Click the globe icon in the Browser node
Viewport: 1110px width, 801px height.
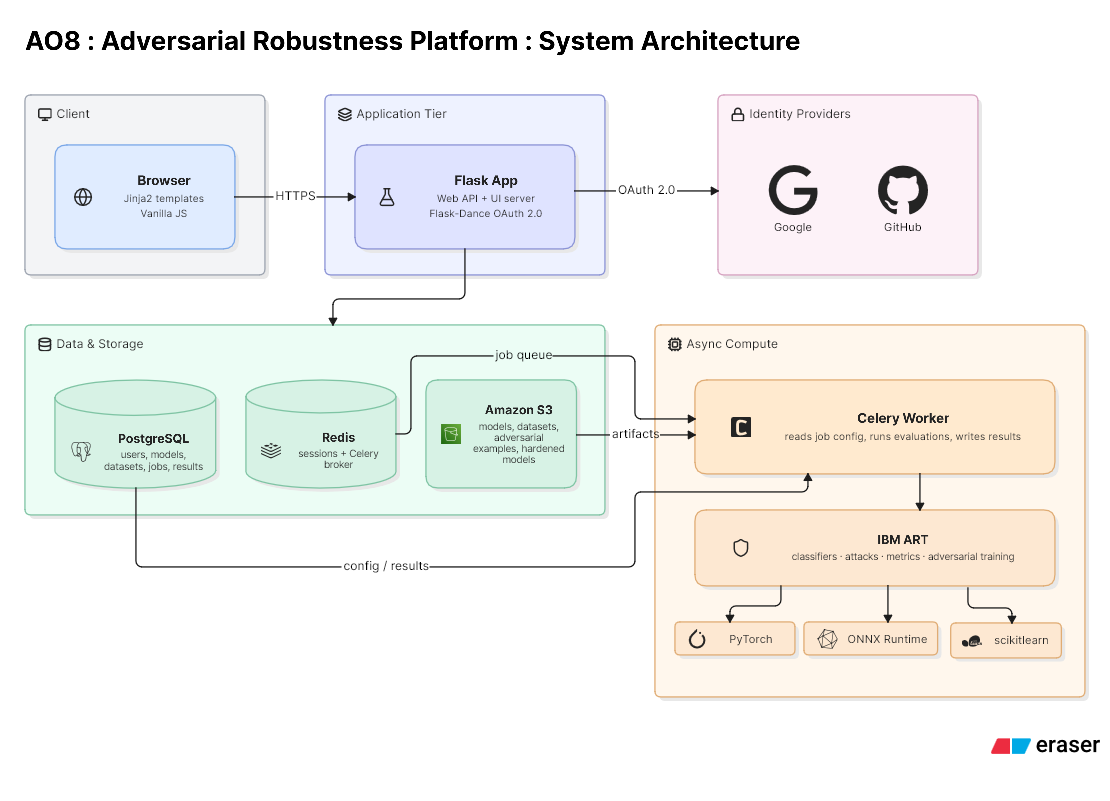point(83,197)
